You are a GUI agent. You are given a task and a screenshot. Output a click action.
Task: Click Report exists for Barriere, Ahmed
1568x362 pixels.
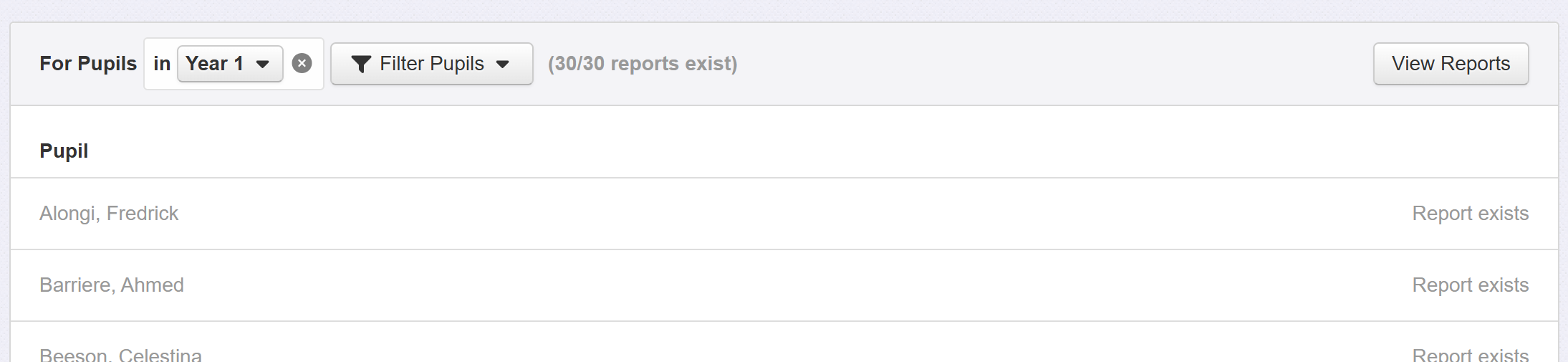point(1470,285)
